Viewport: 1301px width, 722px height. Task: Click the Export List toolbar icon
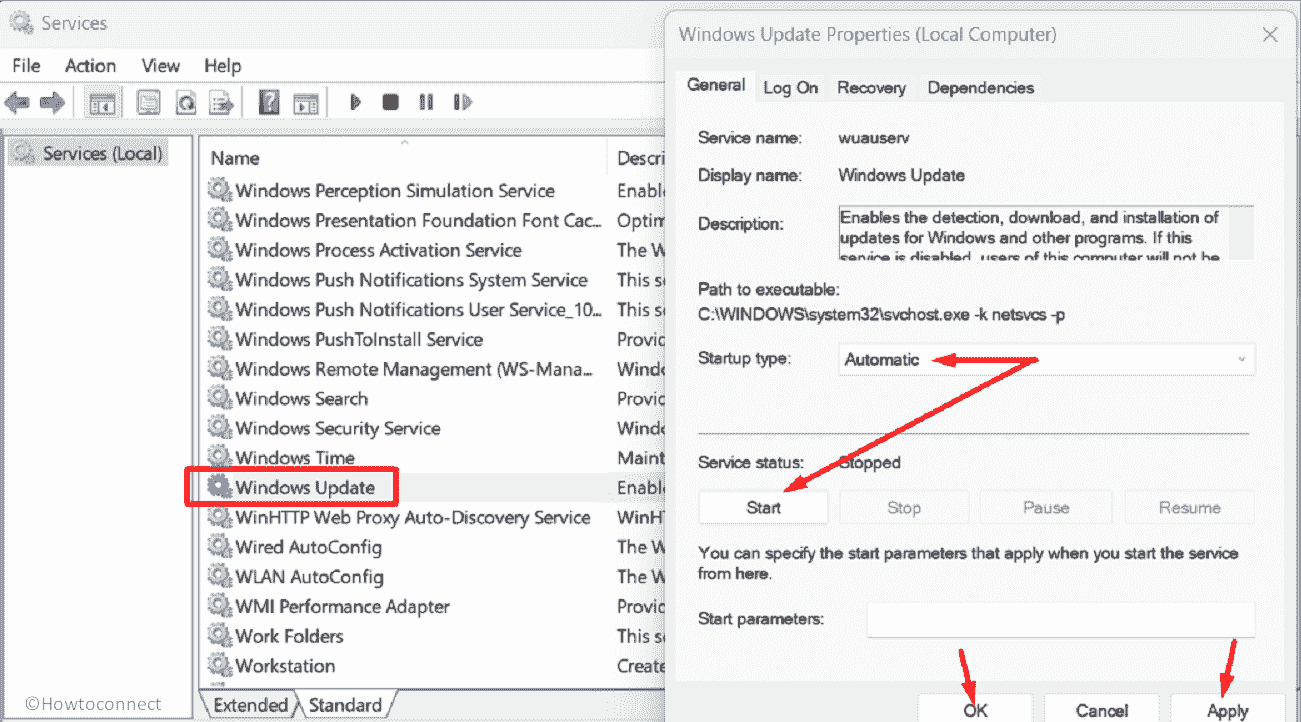coord(222,102)
